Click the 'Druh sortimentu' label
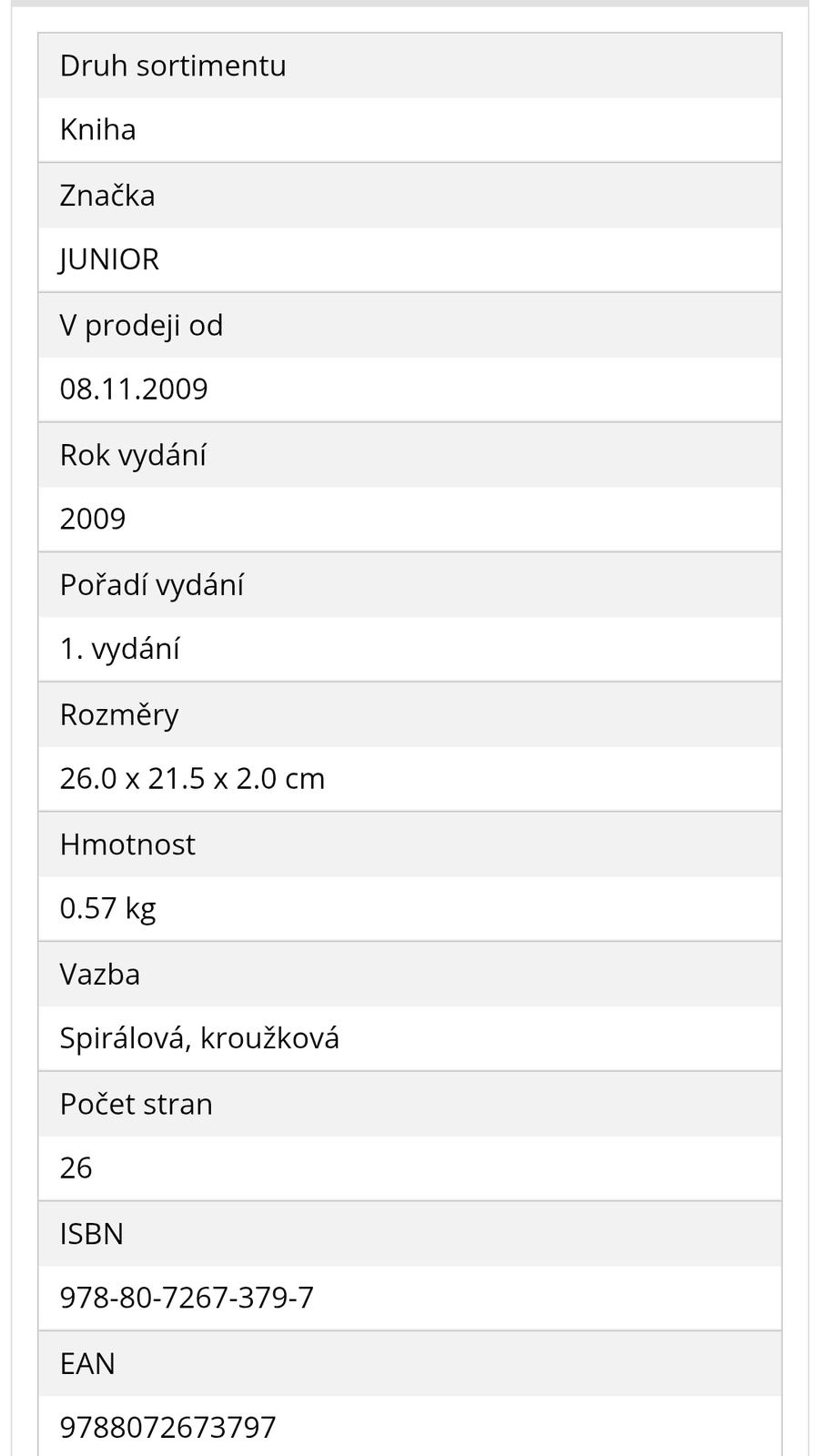The width and height of the screenshot is (820, 1456). pyautogui.click(x=173, y=66)
